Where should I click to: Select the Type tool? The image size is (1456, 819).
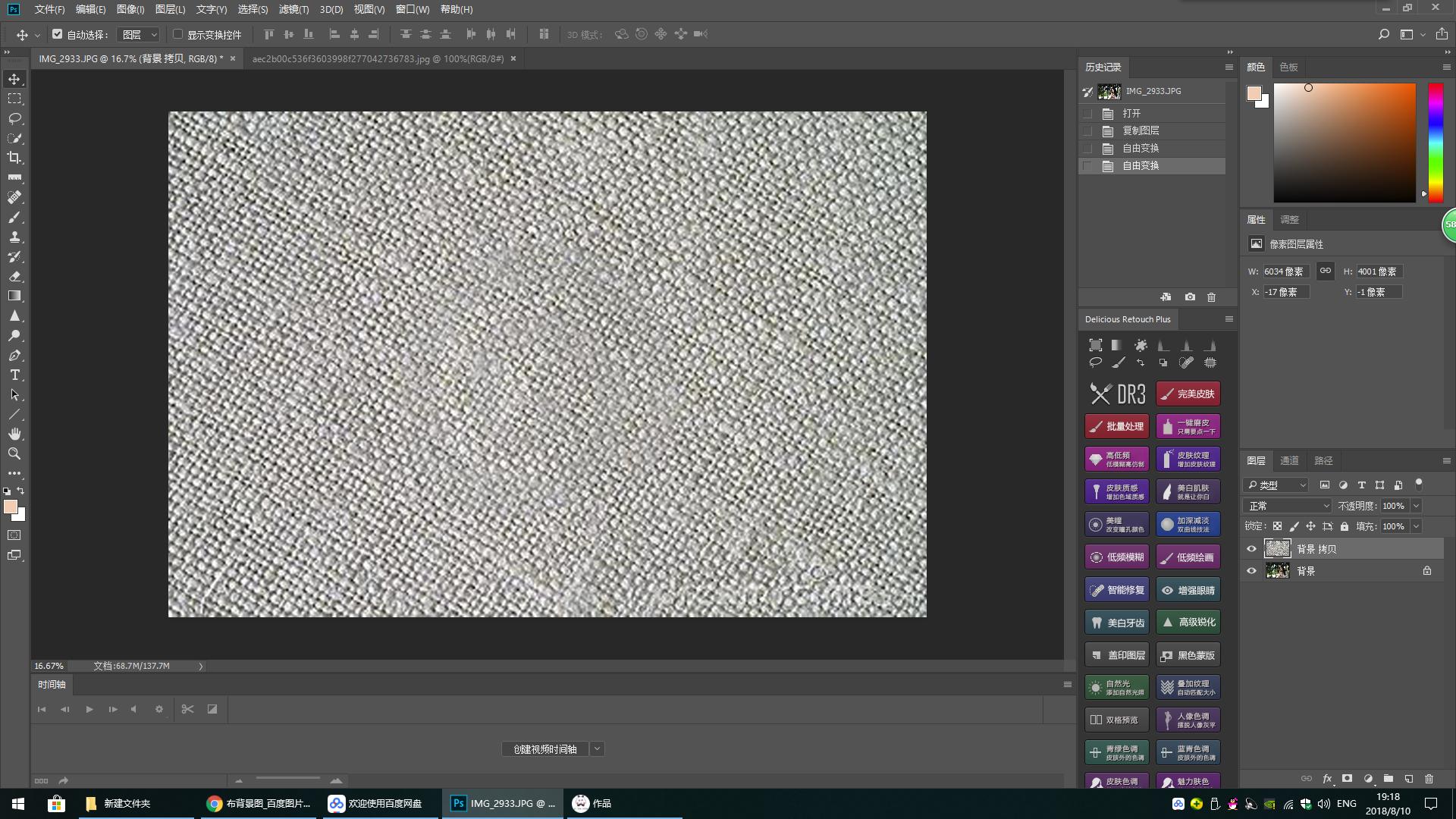tap(14, 375)
